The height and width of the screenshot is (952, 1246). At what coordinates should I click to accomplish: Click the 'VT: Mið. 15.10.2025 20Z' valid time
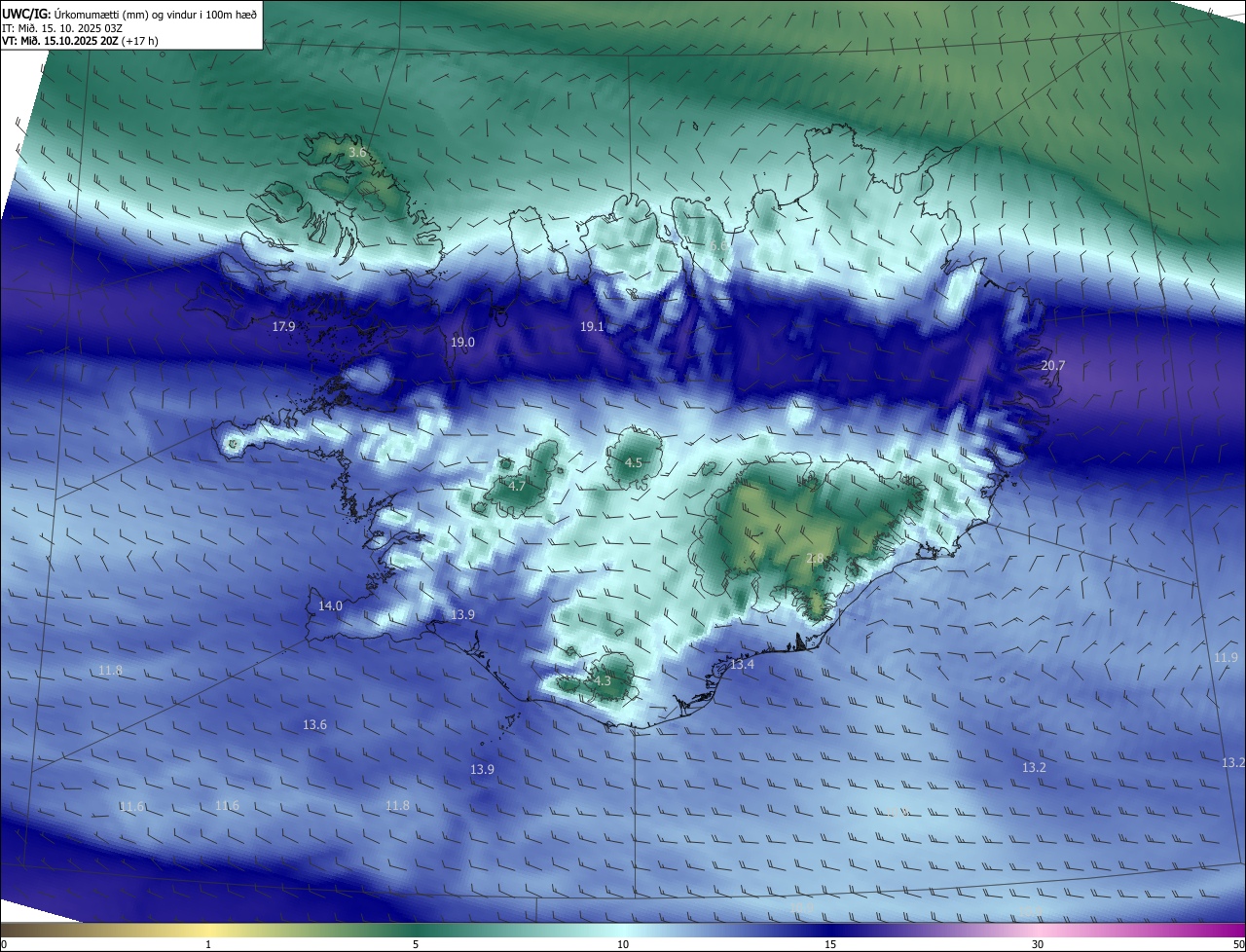(61, 41)
